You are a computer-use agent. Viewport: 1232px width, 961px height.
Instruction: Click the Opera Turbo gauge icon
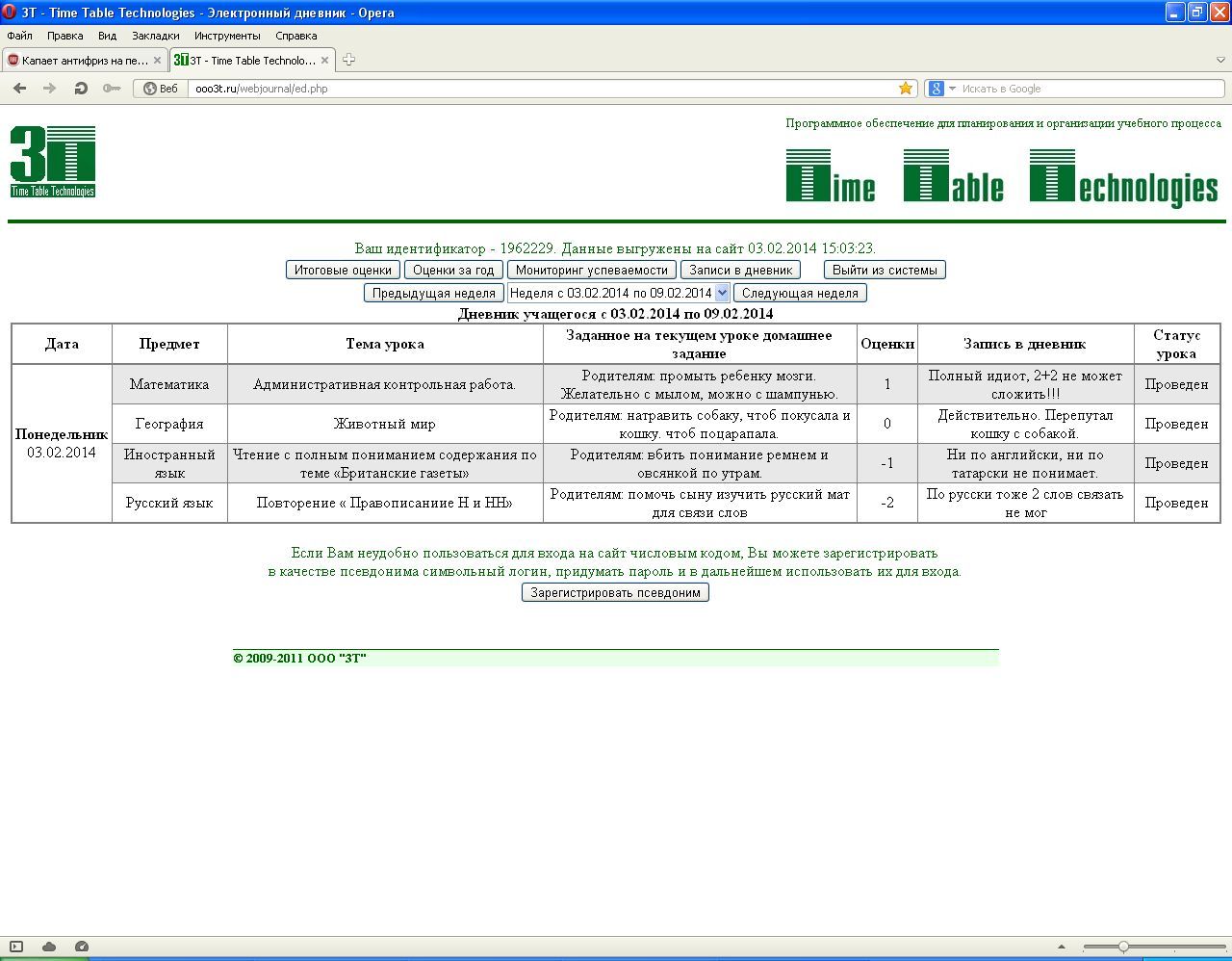82,947
